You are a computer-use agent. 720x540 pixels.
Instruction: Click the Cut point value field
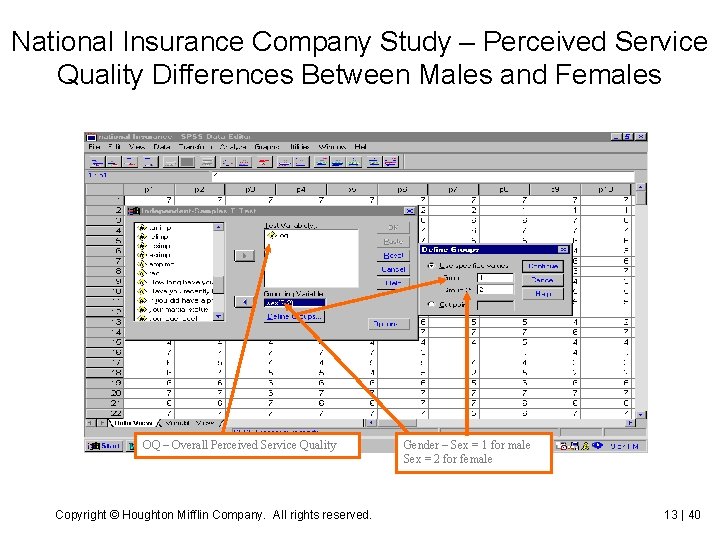(495, 305)
